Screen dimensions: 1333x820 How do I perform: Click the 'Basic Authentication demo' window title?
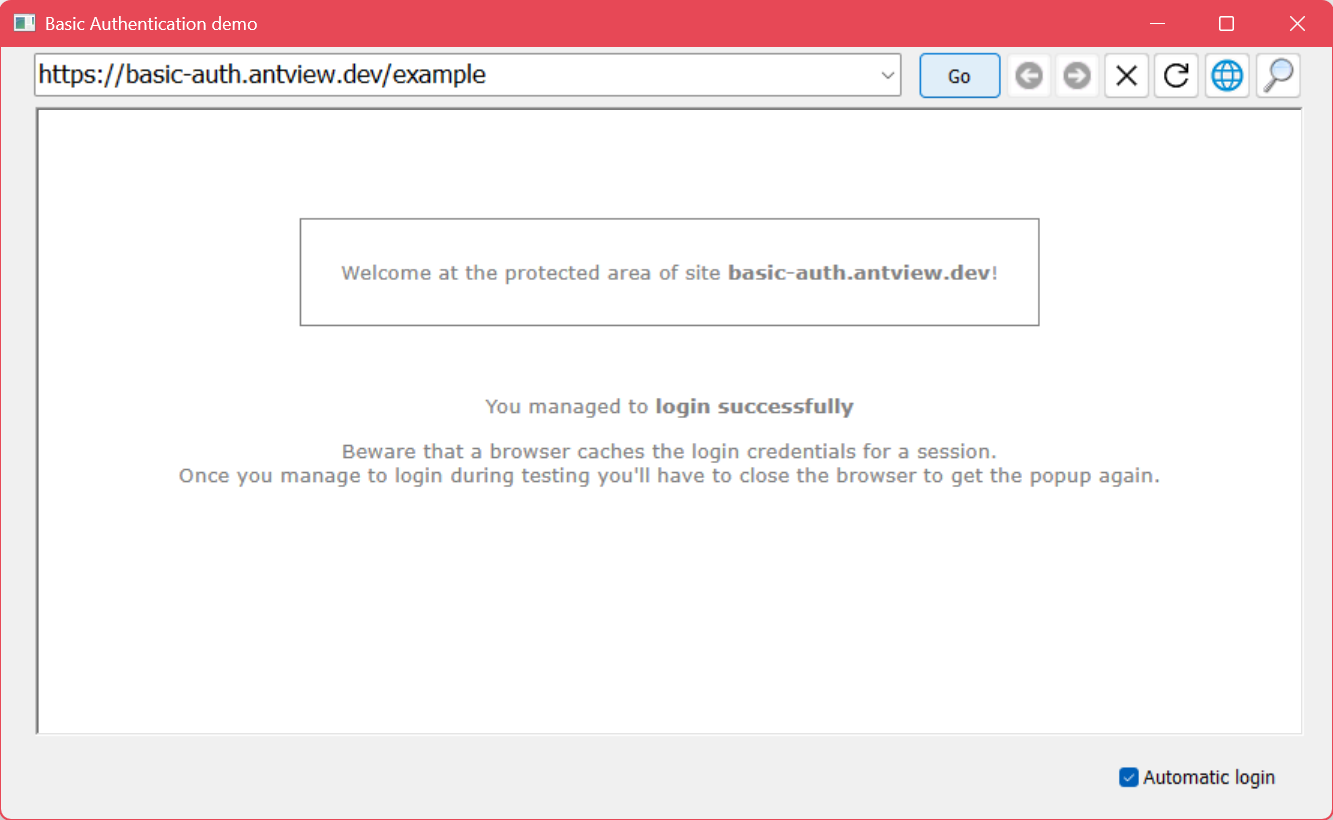(x=151, y=23)
